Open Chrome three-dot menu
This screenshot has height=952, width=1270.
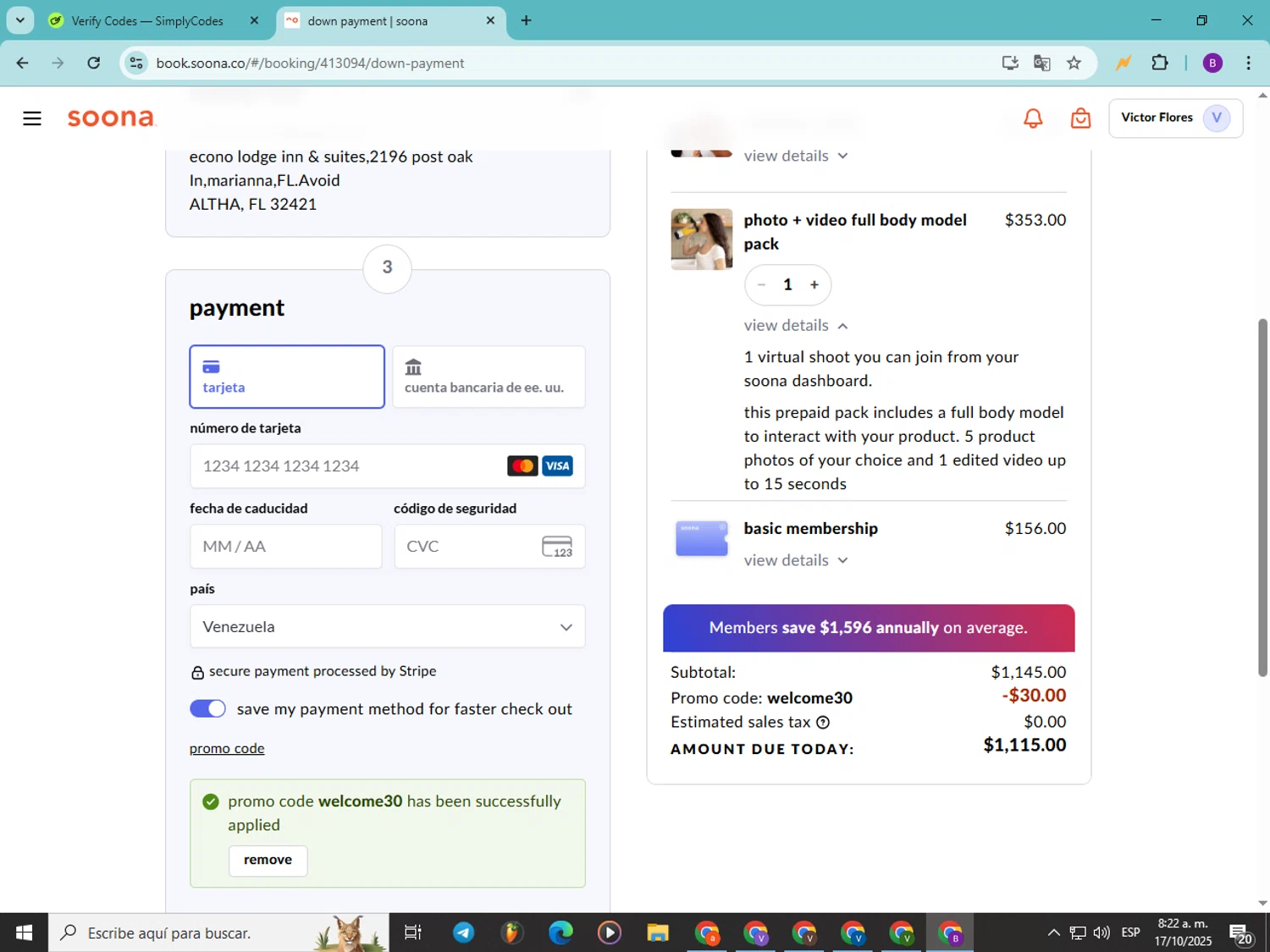[x=1249, y=63]
